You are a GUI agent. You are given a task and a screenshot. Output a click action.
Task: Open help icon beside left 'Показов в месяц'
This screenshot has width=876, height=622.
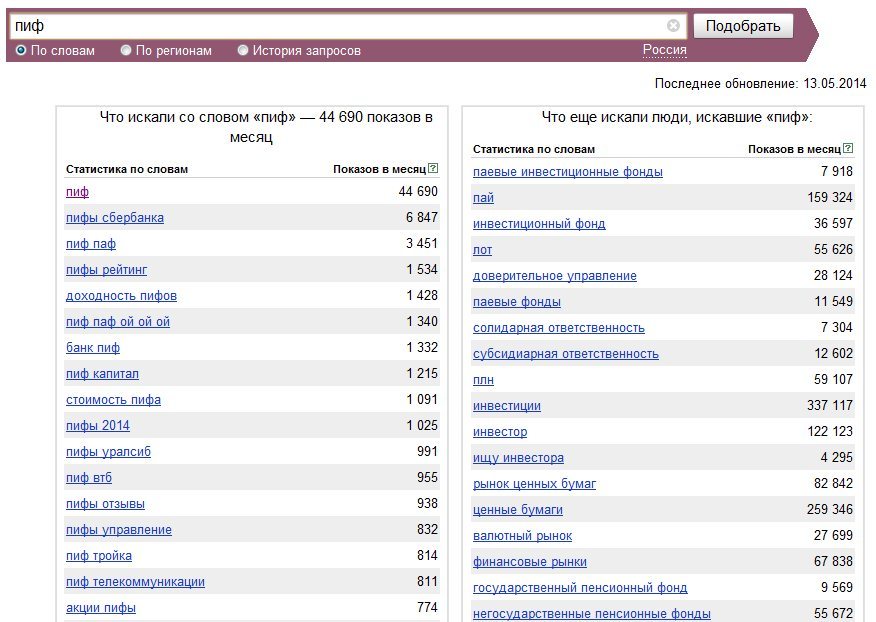pos(433,168)
